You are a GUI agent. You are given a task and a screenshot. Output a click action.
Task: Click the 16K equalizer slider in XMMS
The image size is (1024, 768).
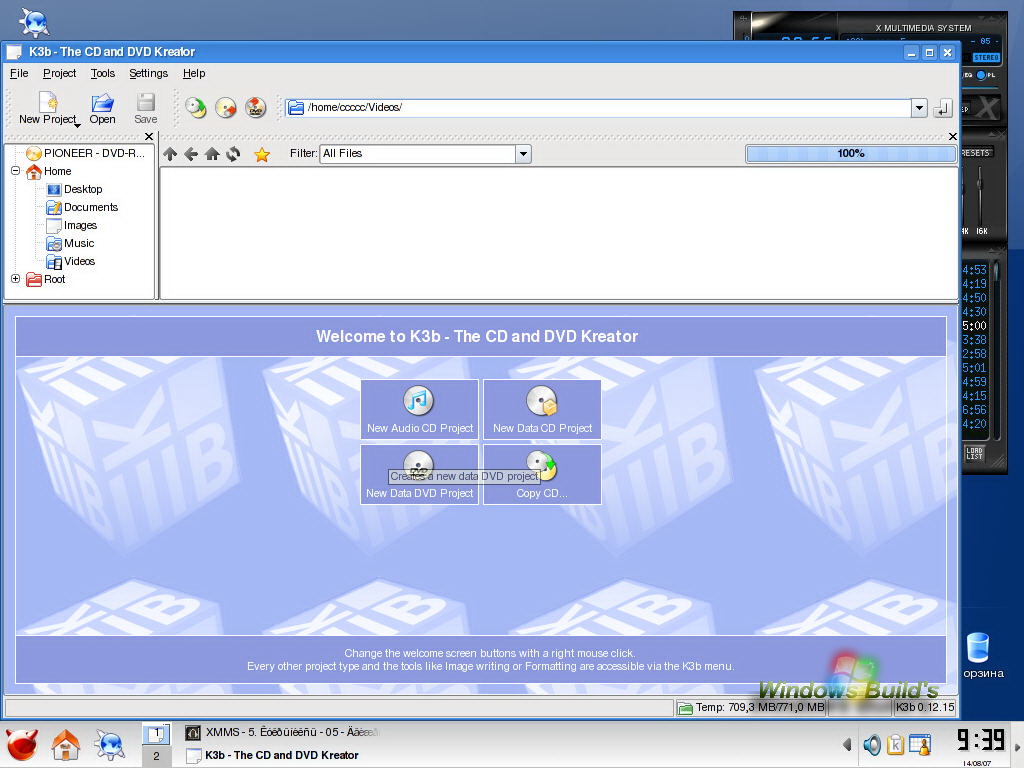(980, 196)
